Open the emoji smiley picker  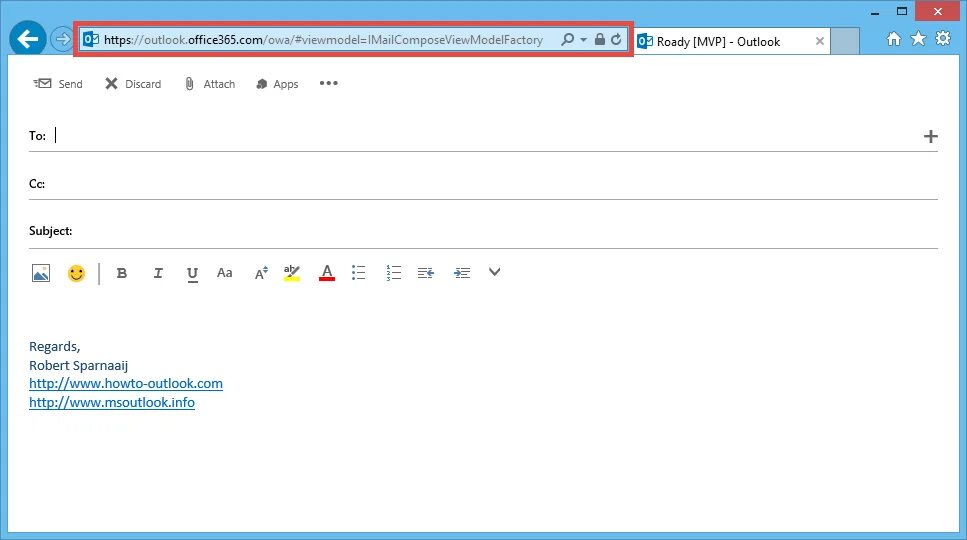click(x=76, y=273)
